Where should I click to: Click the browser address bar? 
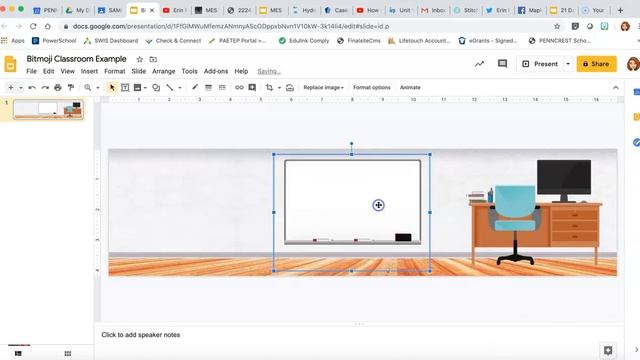[310, 27]
